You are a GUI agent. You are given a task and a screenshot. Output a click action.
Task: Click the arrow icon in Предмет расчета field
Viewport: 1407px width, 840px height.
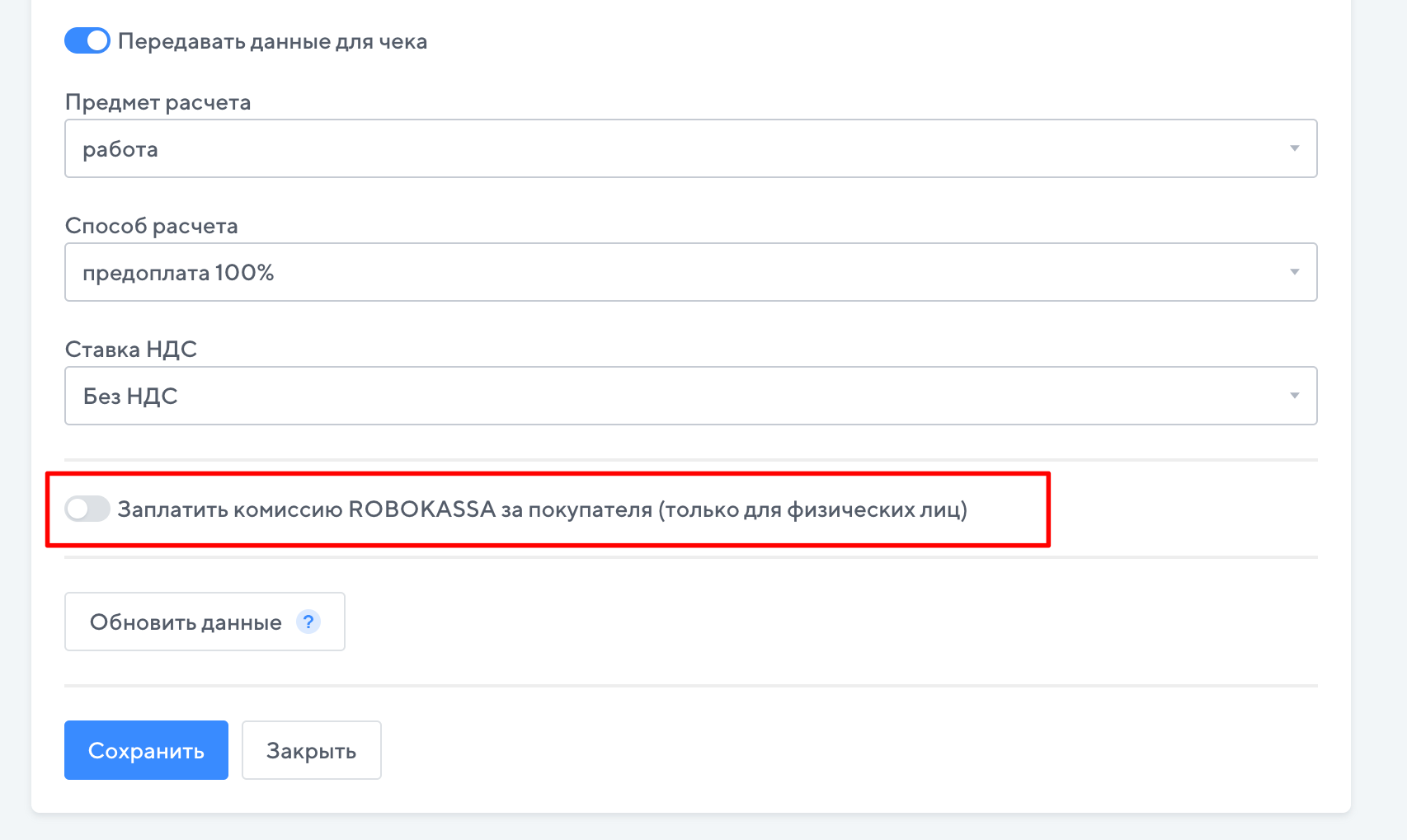click(1294, 148)
